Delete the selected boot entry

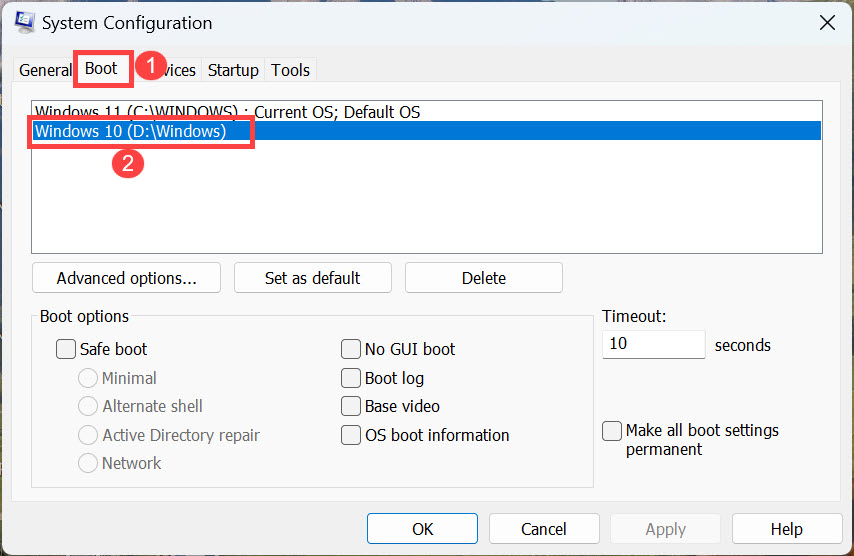click(483, 278)
